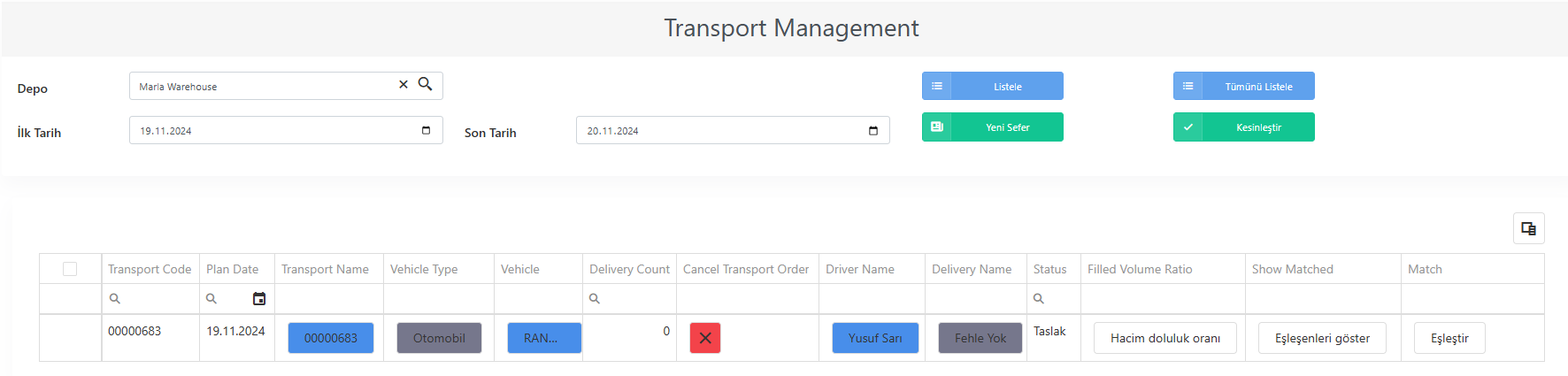Image resolution: width=1568 pixels, height=376 pixels.
Task: Cancel transport order with red X
Action: (x=705, y=338)
